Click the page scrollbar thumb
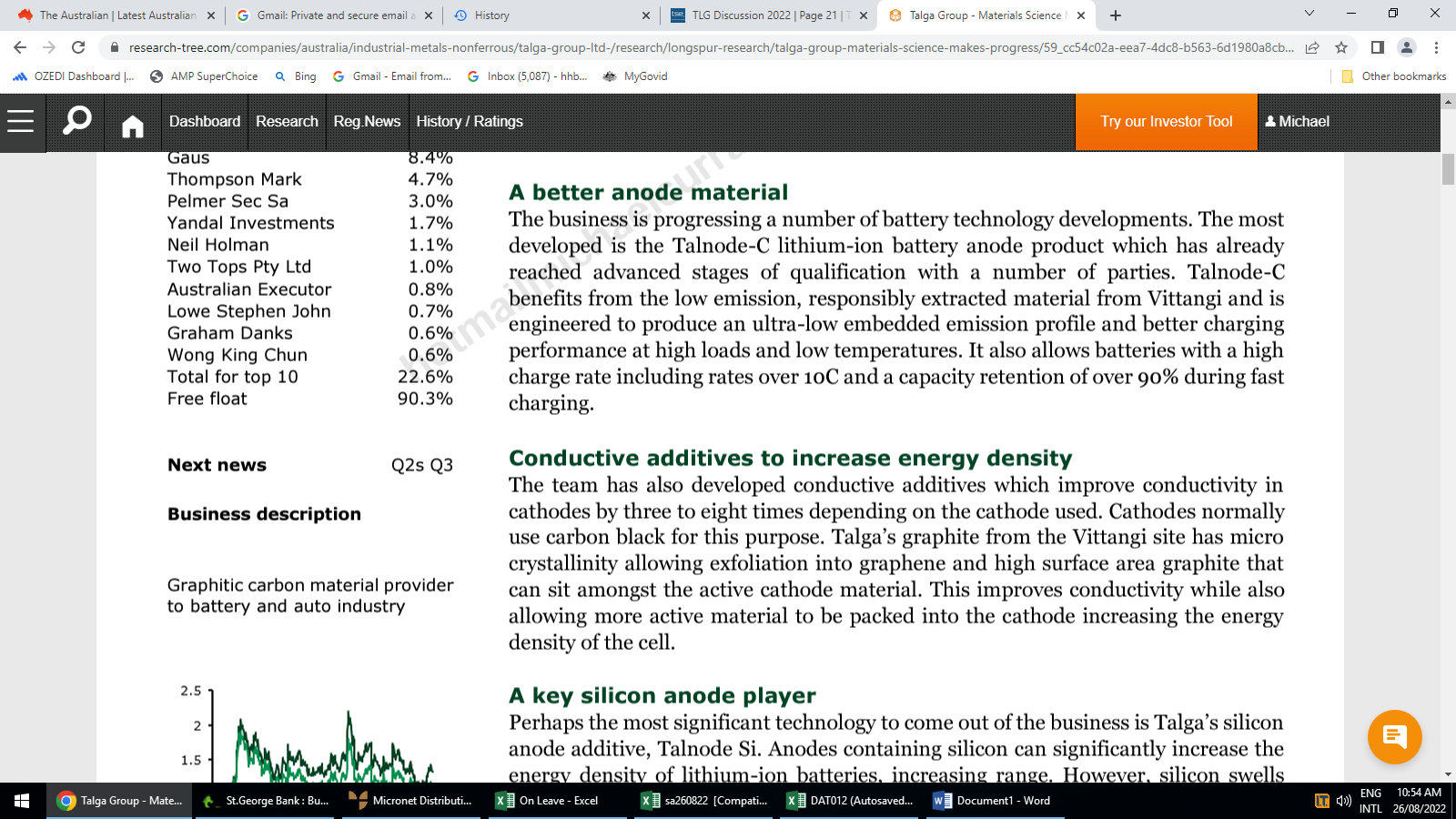This screenshot has width=1456, height=819. 1448,170
